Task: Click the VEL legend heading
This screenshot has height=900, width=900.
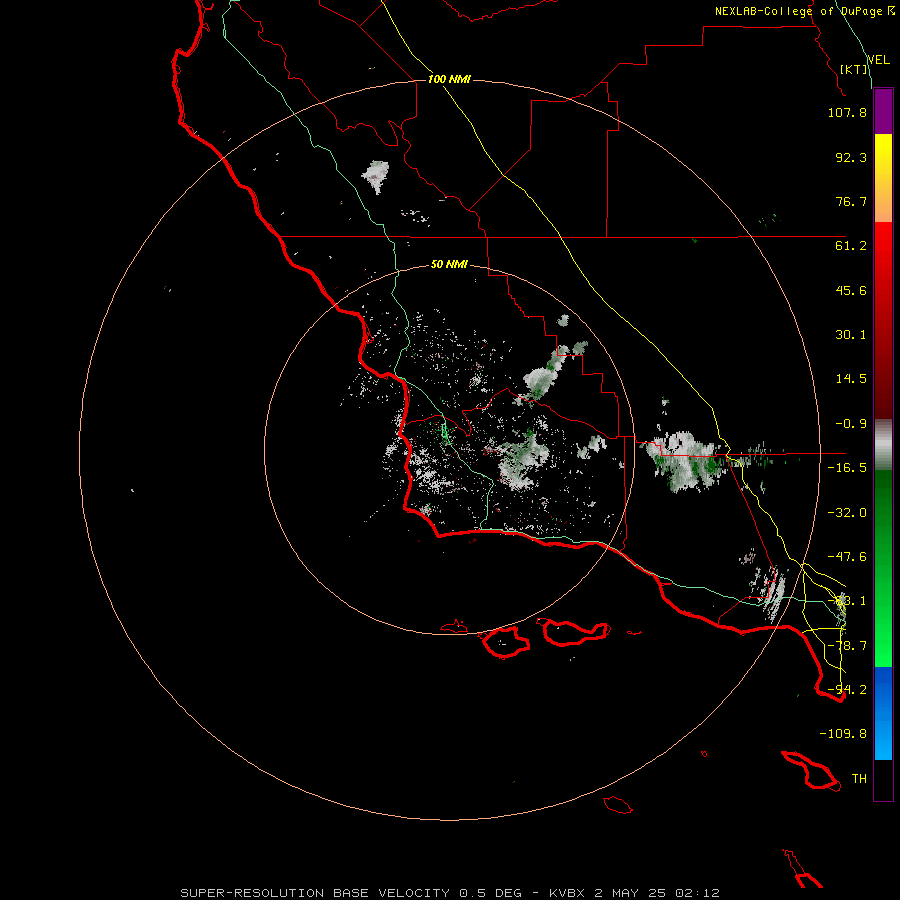Action: tap(878, 59)
